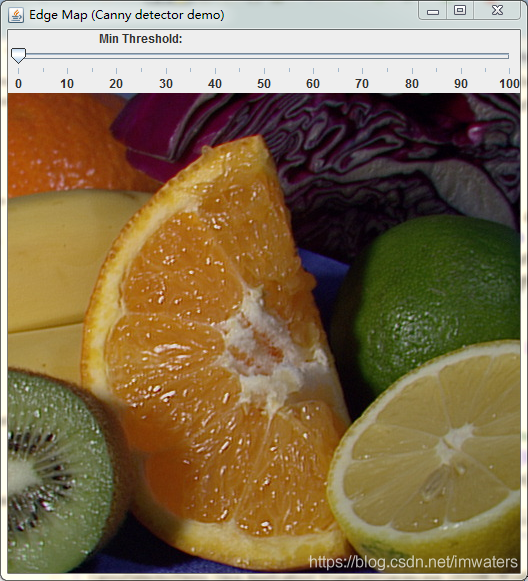
Task: Click the Java icon in title bar
Action: point(16,15)
